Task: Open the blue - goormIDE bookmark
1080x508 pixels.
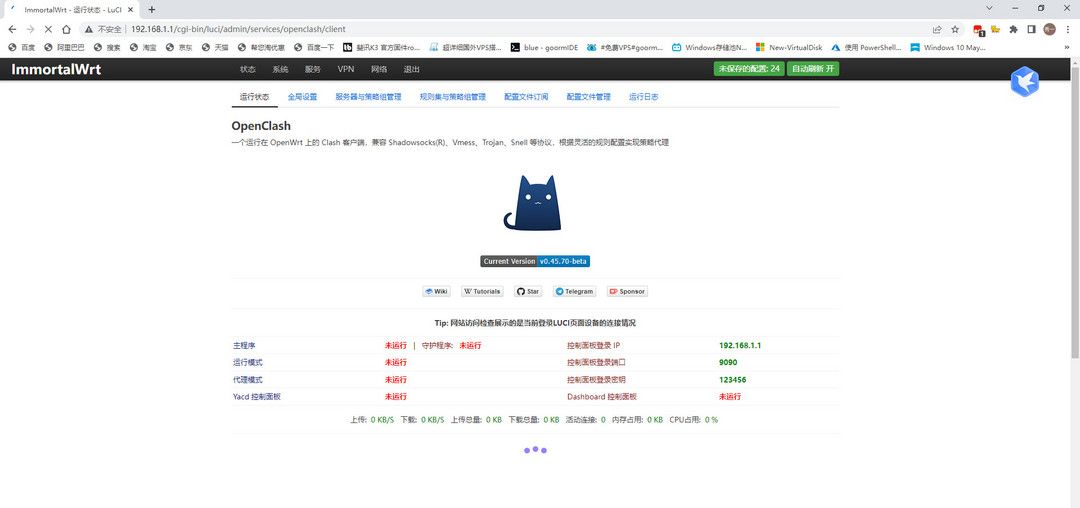Action: coord(544,47)
